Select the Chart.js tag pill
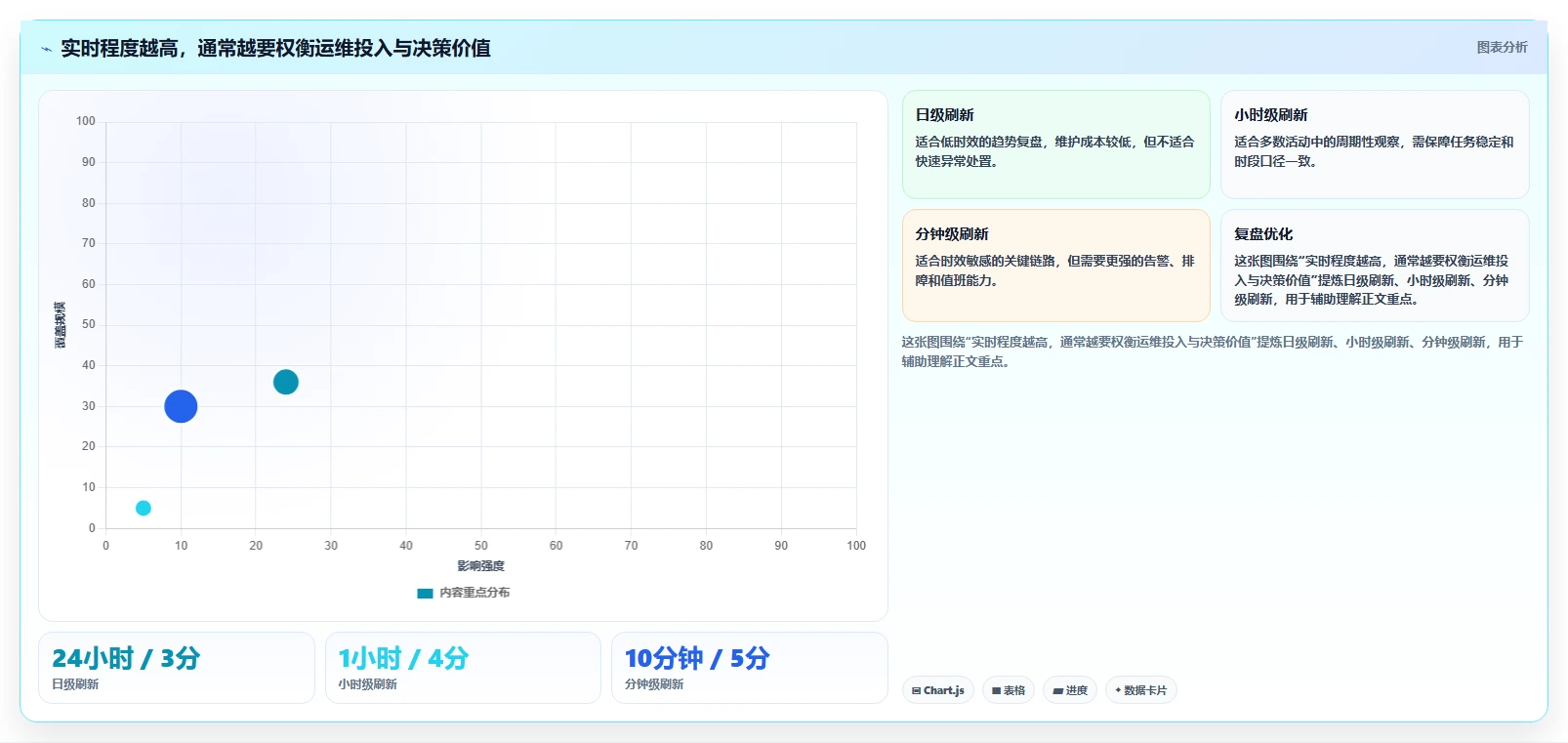 pos(938,690)
